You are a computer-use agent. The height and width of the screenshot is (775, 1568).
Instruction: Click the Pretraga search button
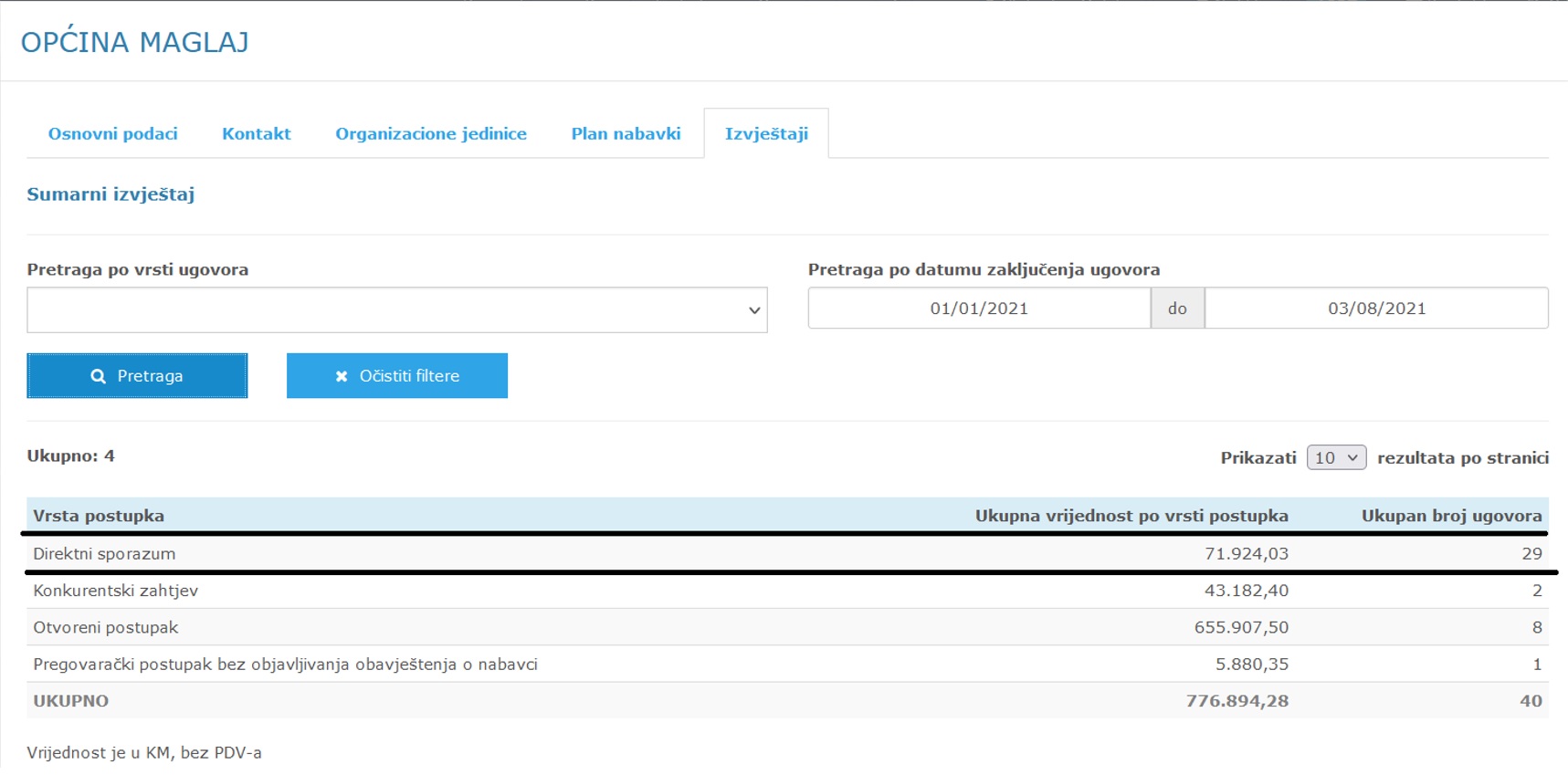click(137, 376)
